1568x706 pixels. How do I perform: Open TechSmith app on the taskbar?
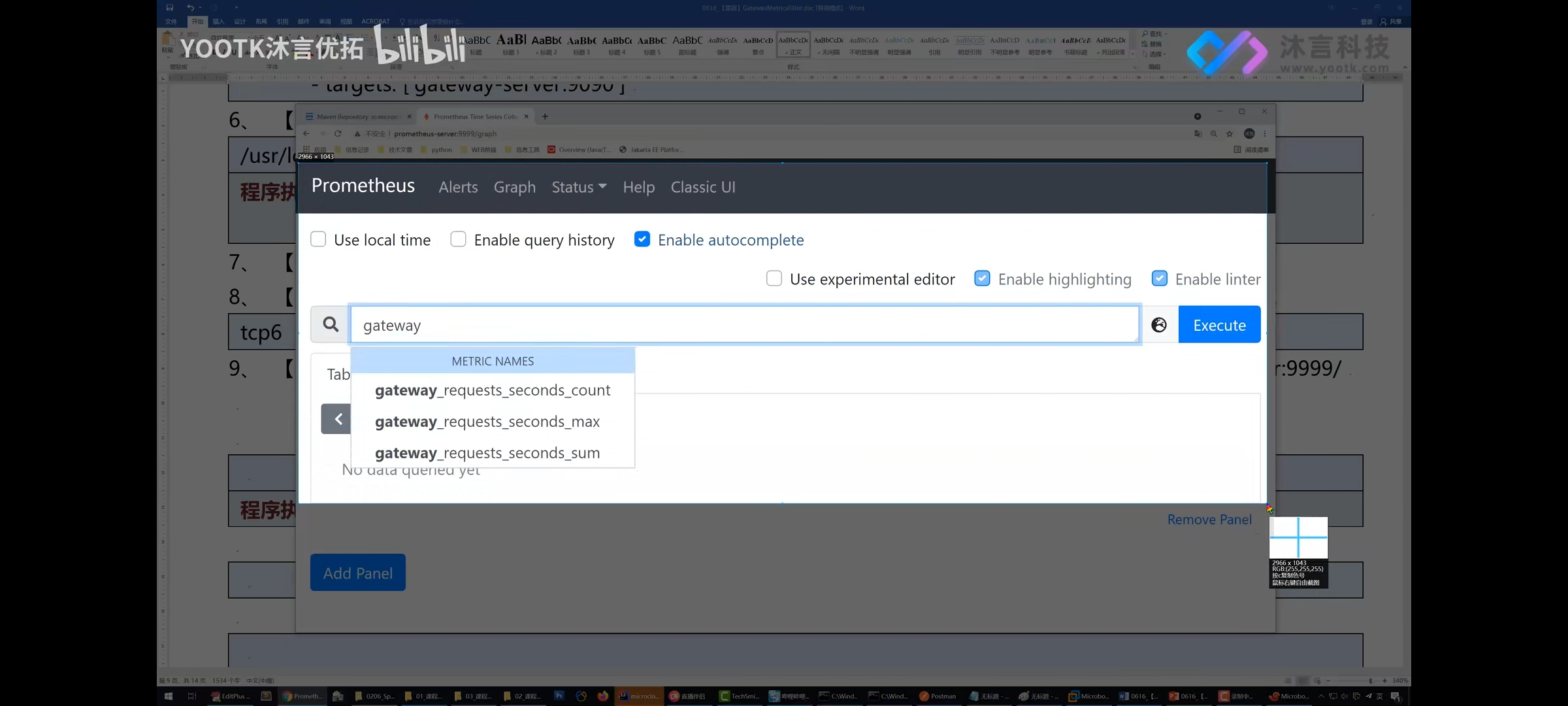tap(740, 696)
